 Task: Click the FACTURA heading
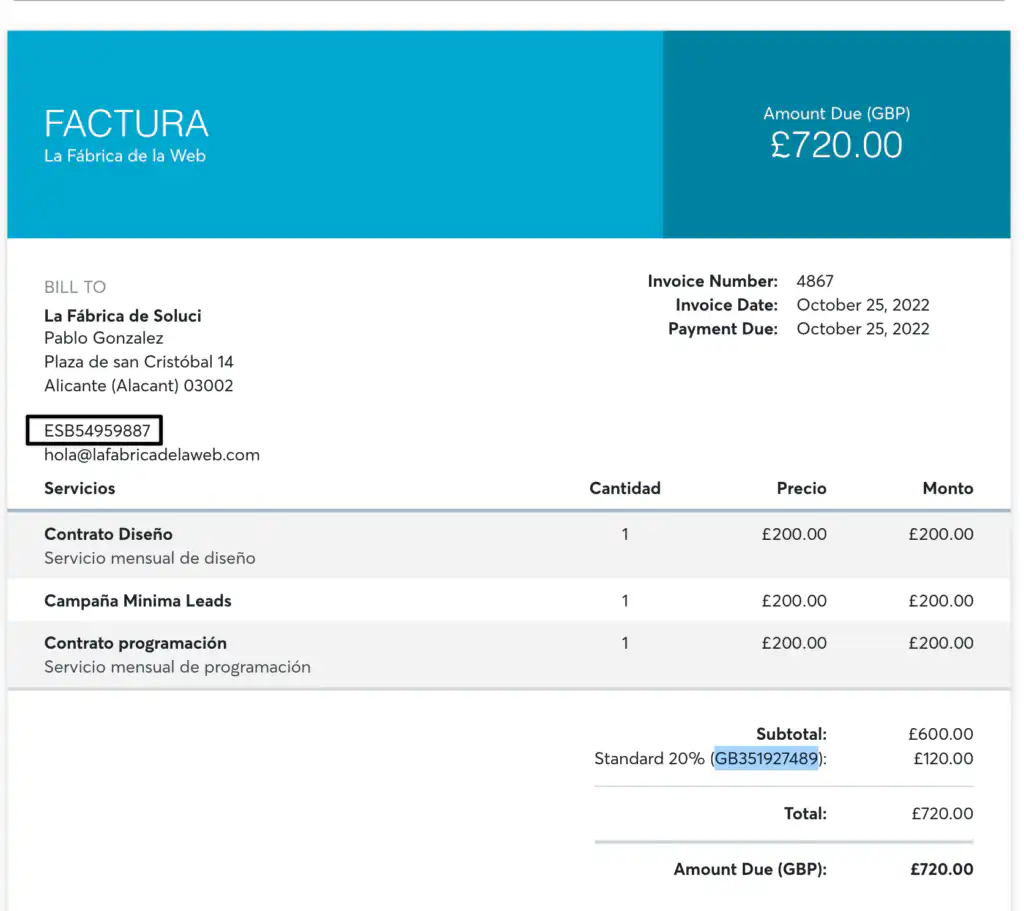(127, 124)
